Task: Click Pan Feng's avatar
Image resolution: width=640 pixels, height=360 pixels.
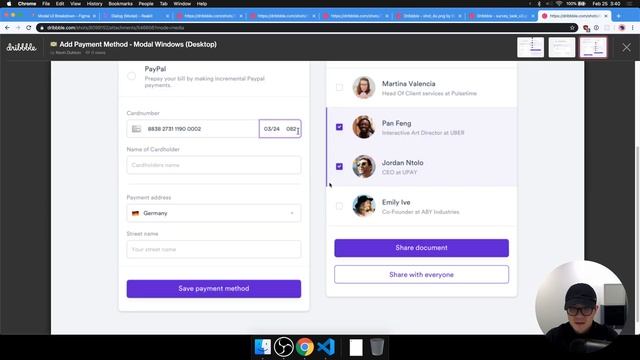Action: pyautogui.click(x=364, y=127)
